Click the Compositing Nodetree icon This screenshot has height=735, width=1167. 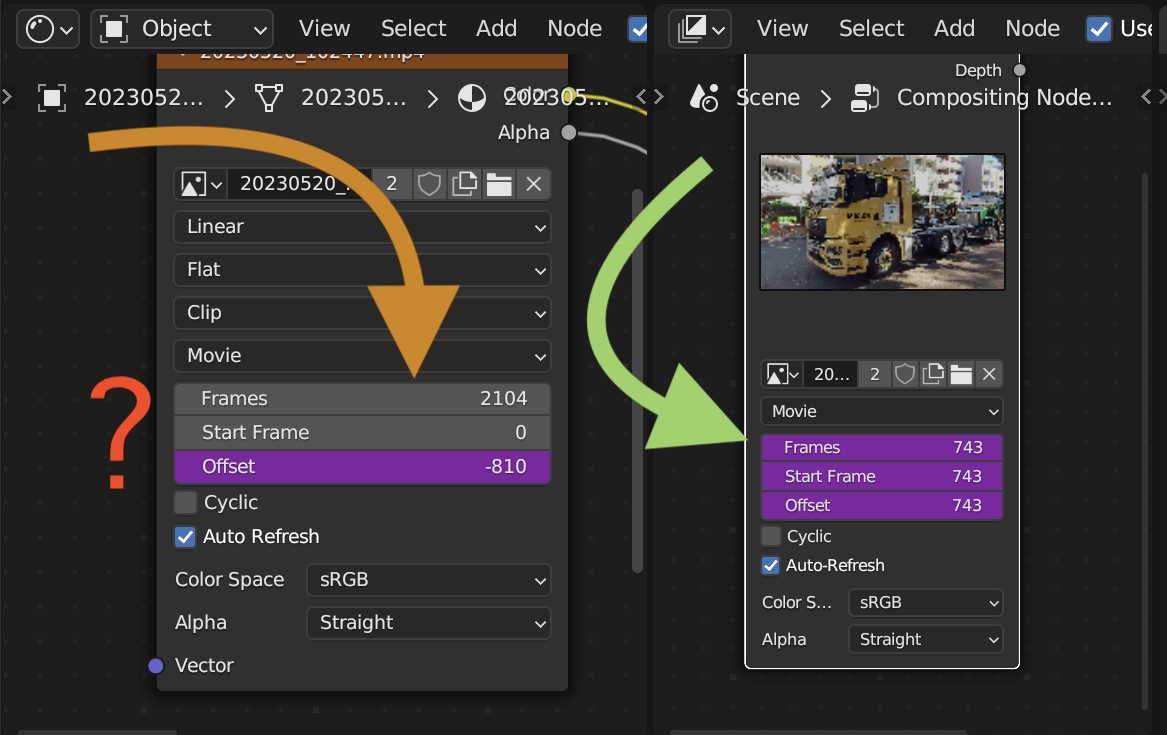(x=864, y=97)
